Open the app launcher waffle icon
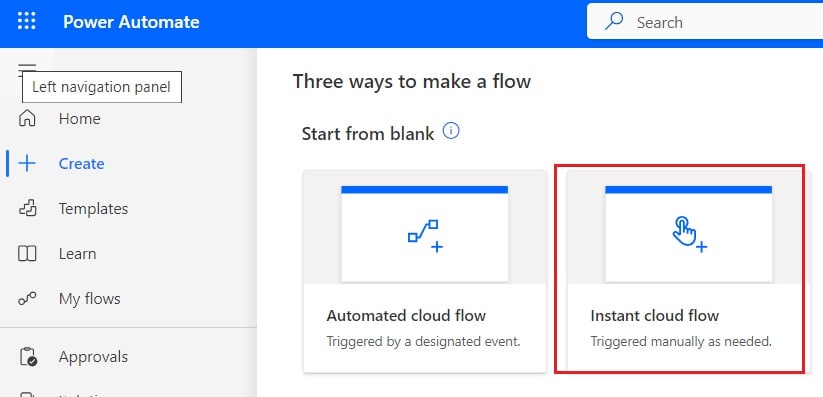The width and height of the screenshot is (823, 397). click(27, 22)
